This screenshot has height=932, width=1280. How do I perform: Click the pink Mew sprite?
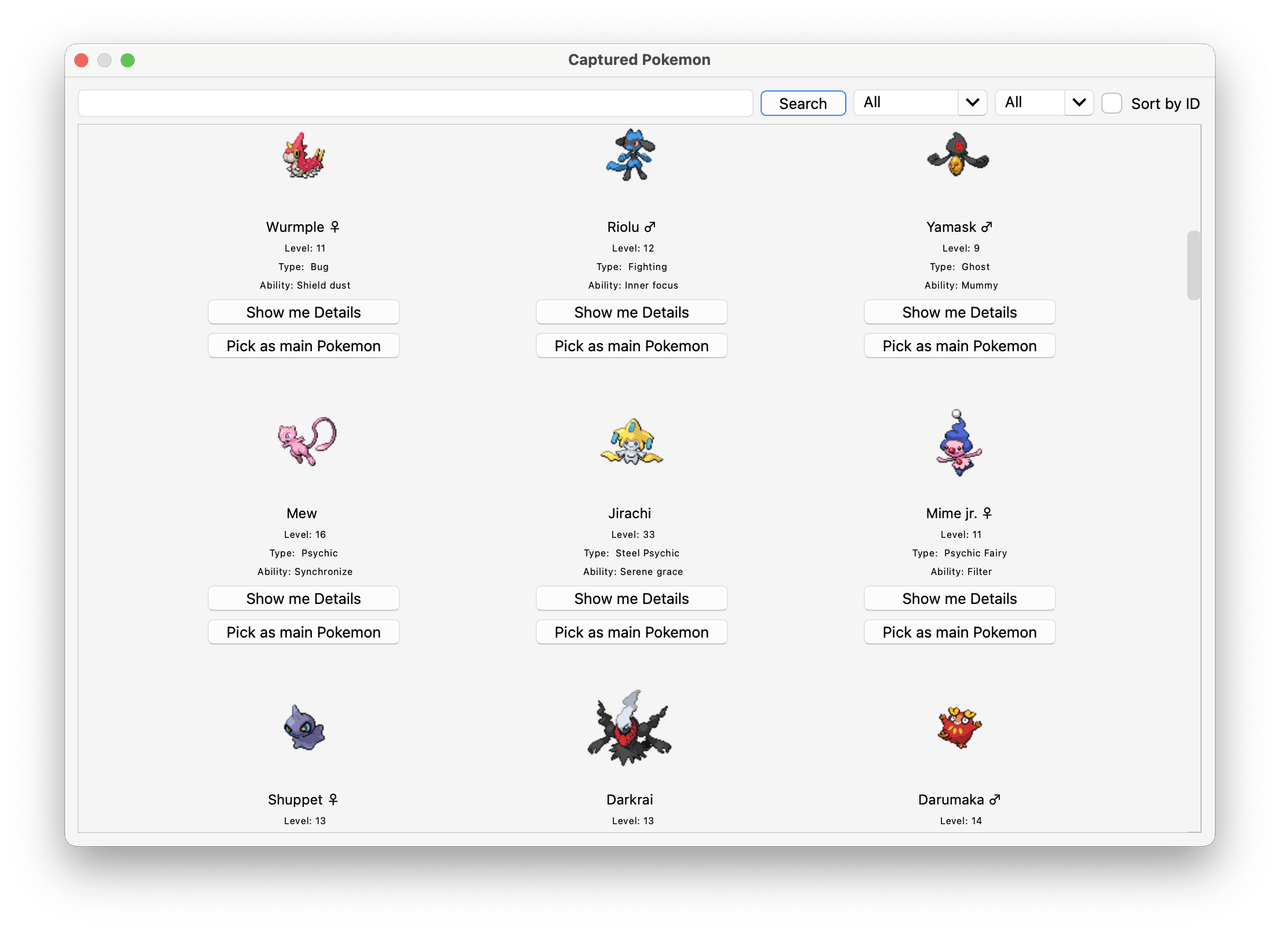pos(306,441)
